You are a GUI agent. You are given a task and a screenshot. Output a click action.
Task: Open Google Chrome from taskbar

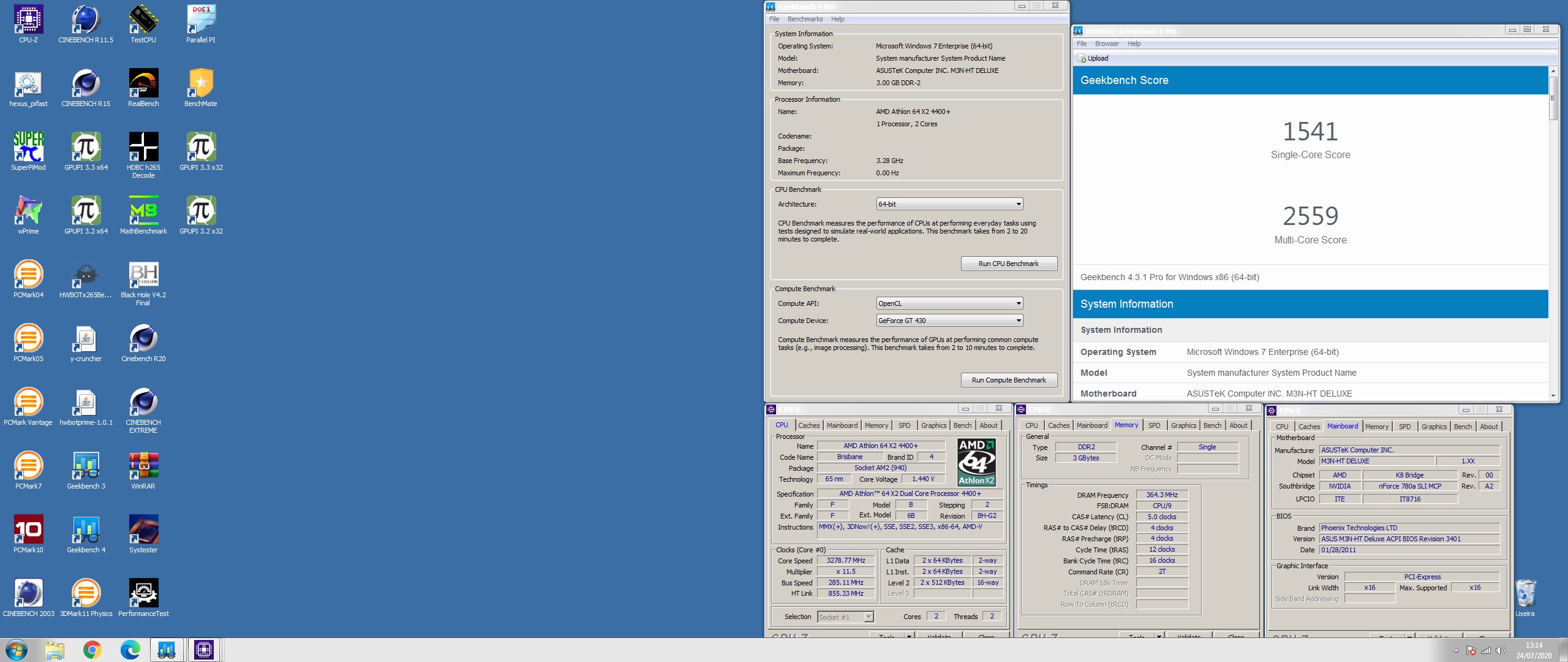92,650
